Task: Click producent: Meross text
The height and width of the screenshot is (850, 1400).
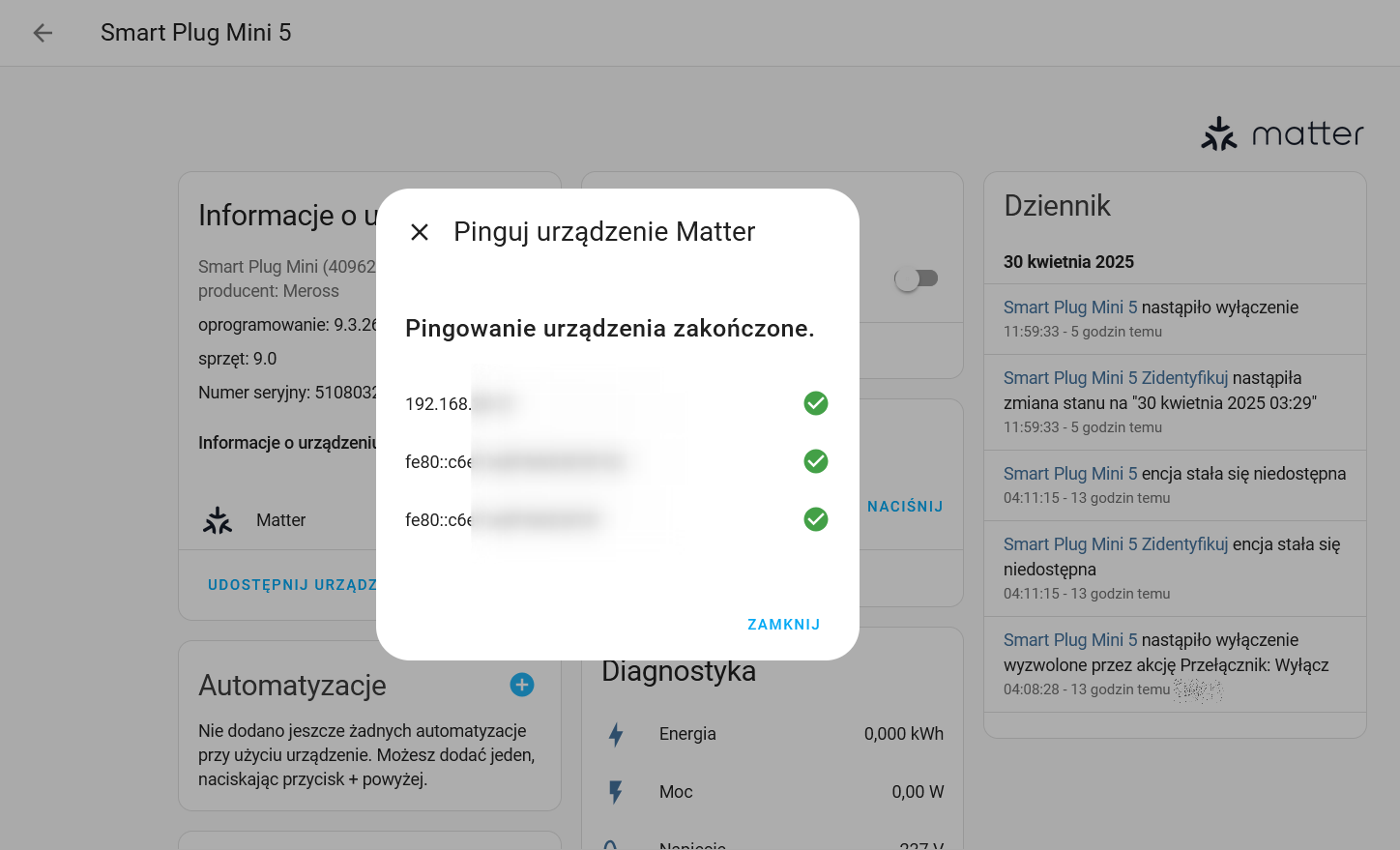Action: pyautogui.click(x=269, y=291)
